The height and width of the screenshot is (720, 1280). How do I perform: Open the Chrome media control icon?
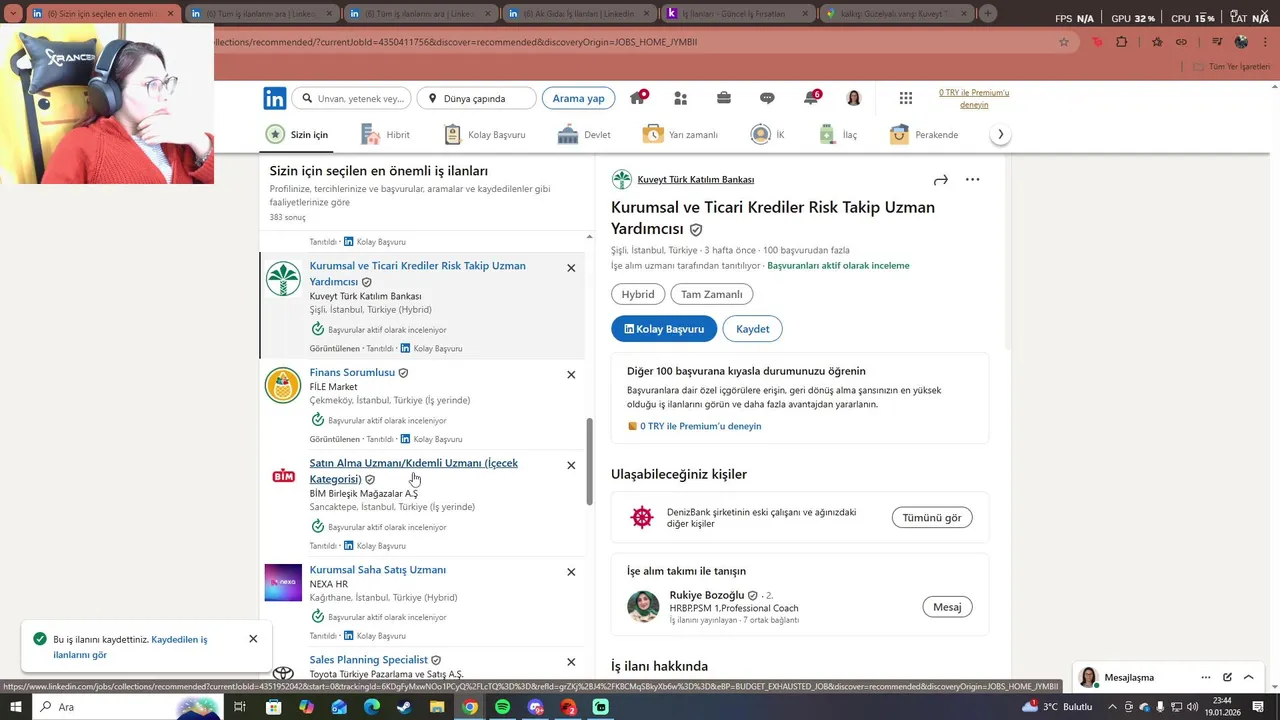(1217, 42)
